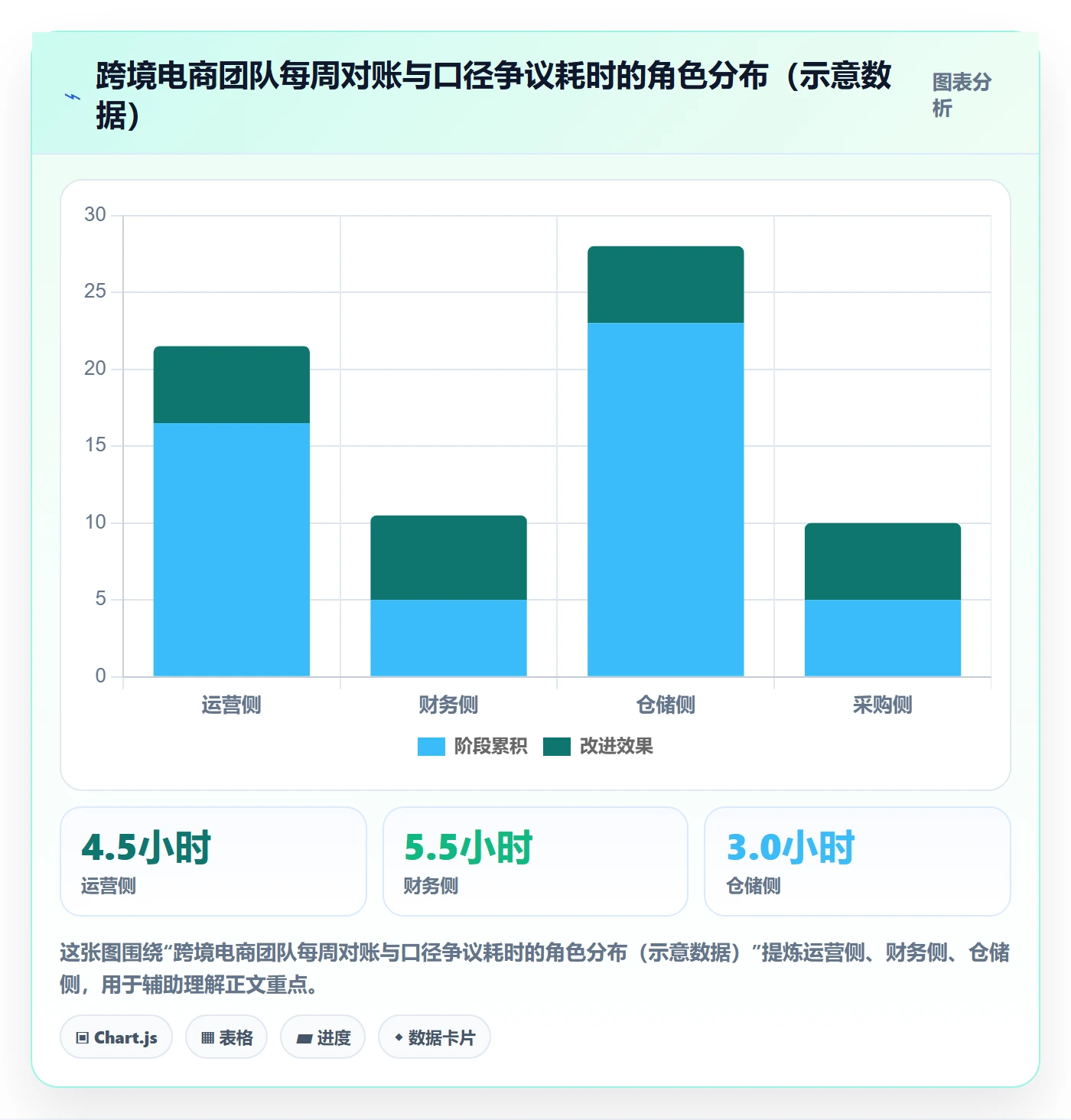Open the 4.5小时 运营侧 data card
The height and width of the screenshot is (1120, 1071).
point(213,861)
